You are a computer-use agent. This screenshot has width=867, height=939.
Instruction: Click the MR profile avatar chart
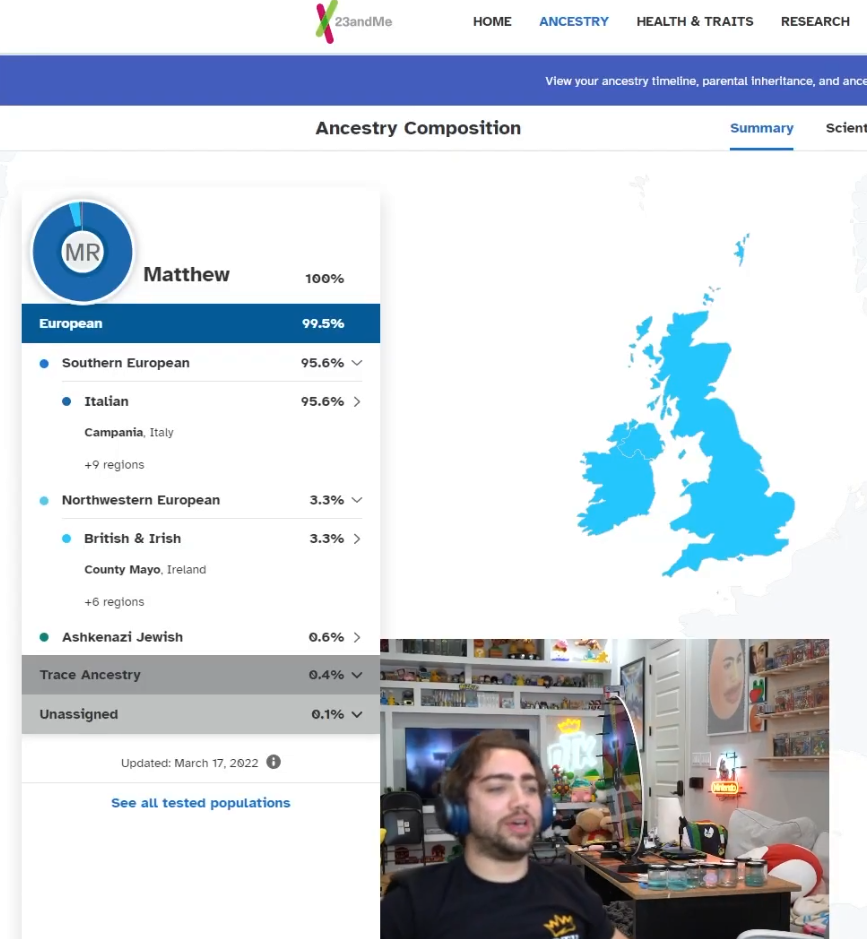[83, 252]
